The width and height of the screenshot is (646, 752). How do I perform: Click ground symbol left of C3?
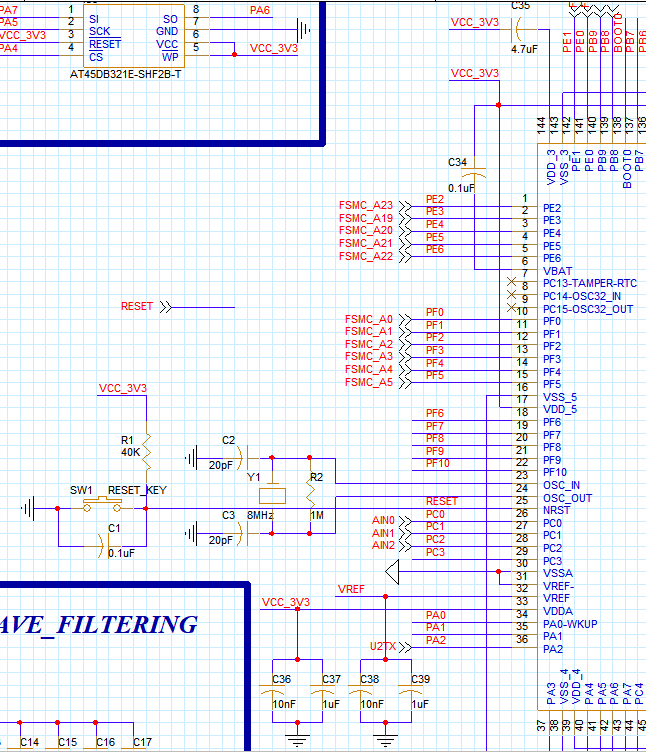click(191, 533)
